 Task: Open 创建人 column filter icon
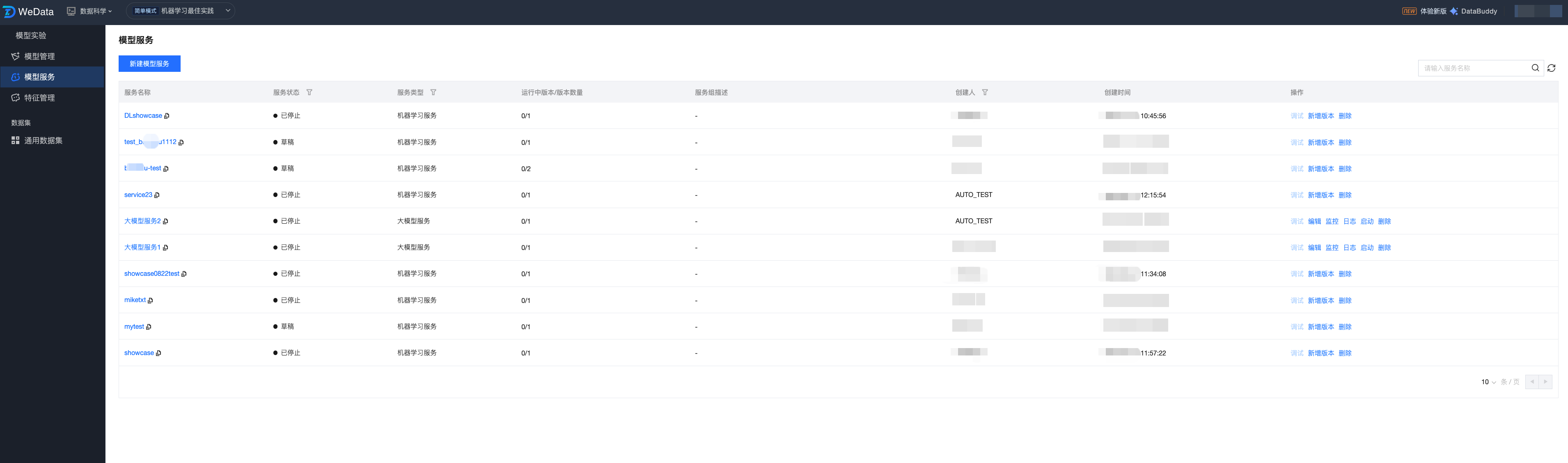(x=985, y=92)
